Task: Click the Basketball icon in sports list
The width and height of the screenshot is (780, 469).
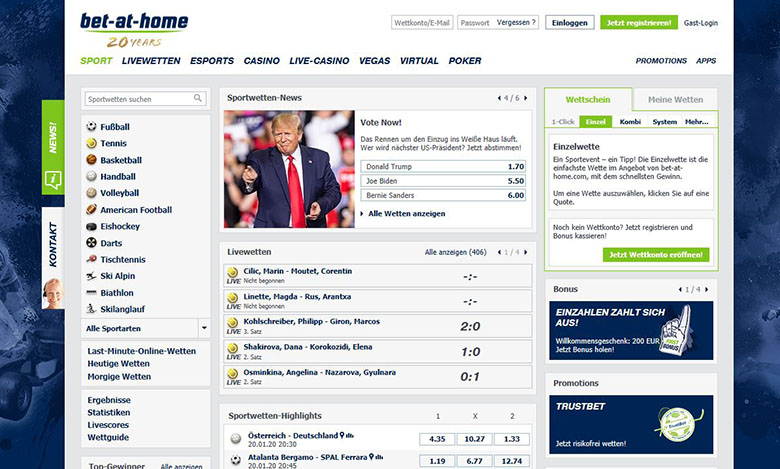Action: pos(91,160)
